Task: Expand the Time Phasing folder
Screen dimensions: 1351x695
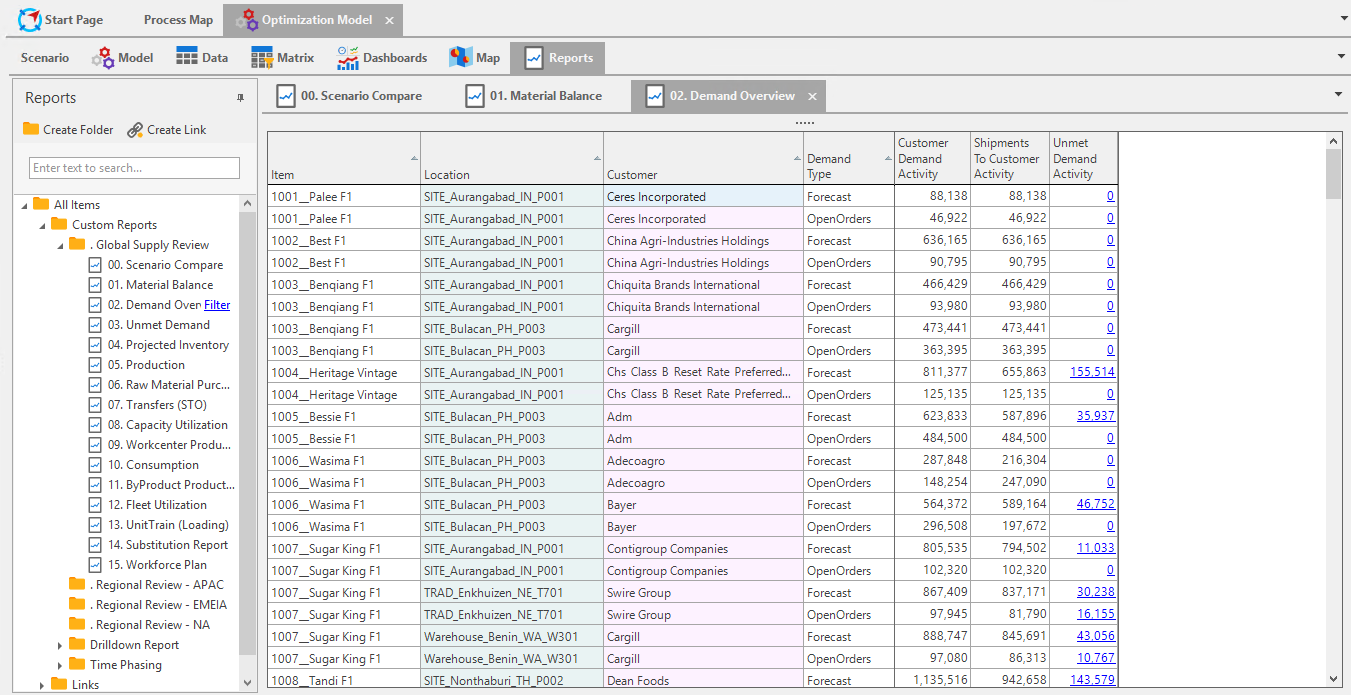Action: pos(60,665)
